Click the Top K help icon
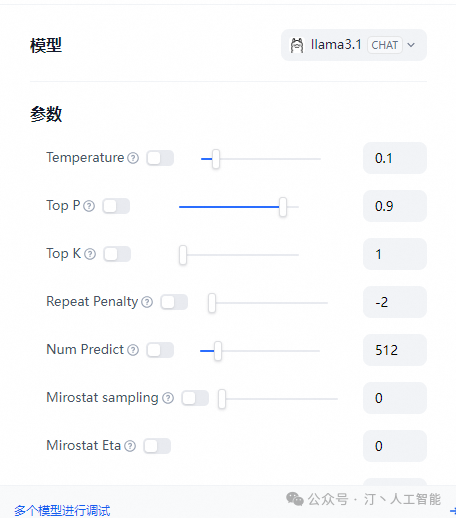 point(90,254)
